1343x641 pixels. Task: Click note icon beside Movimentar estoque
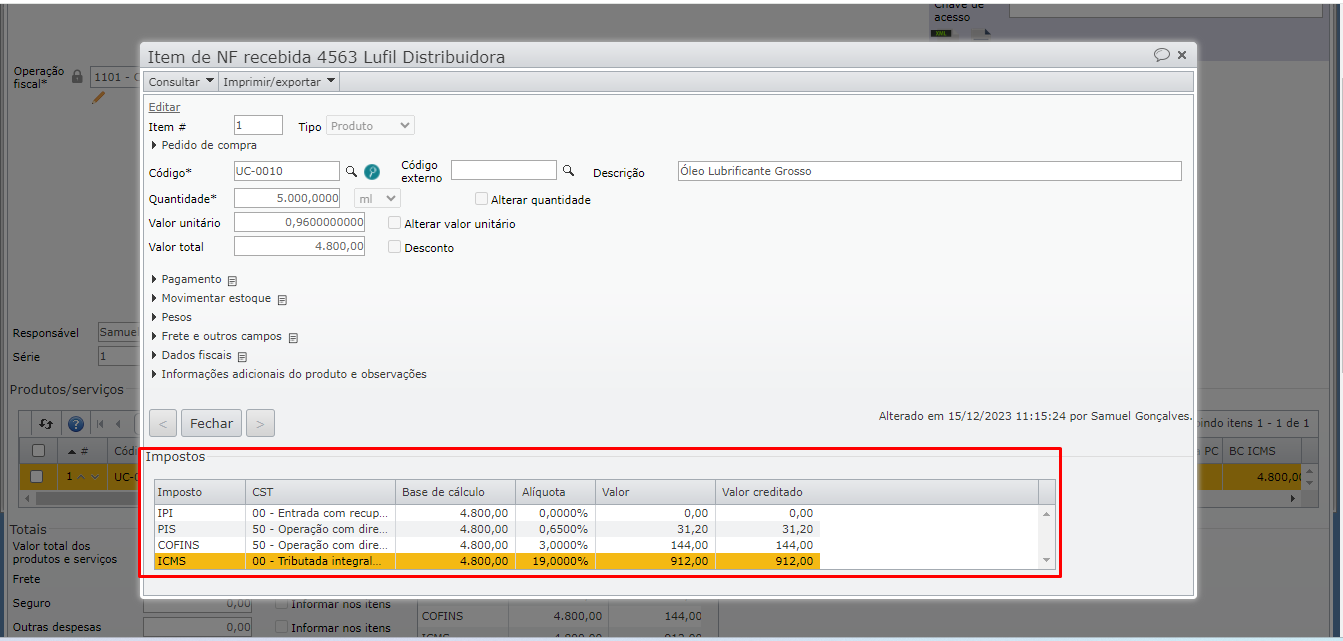coord(282,300)
